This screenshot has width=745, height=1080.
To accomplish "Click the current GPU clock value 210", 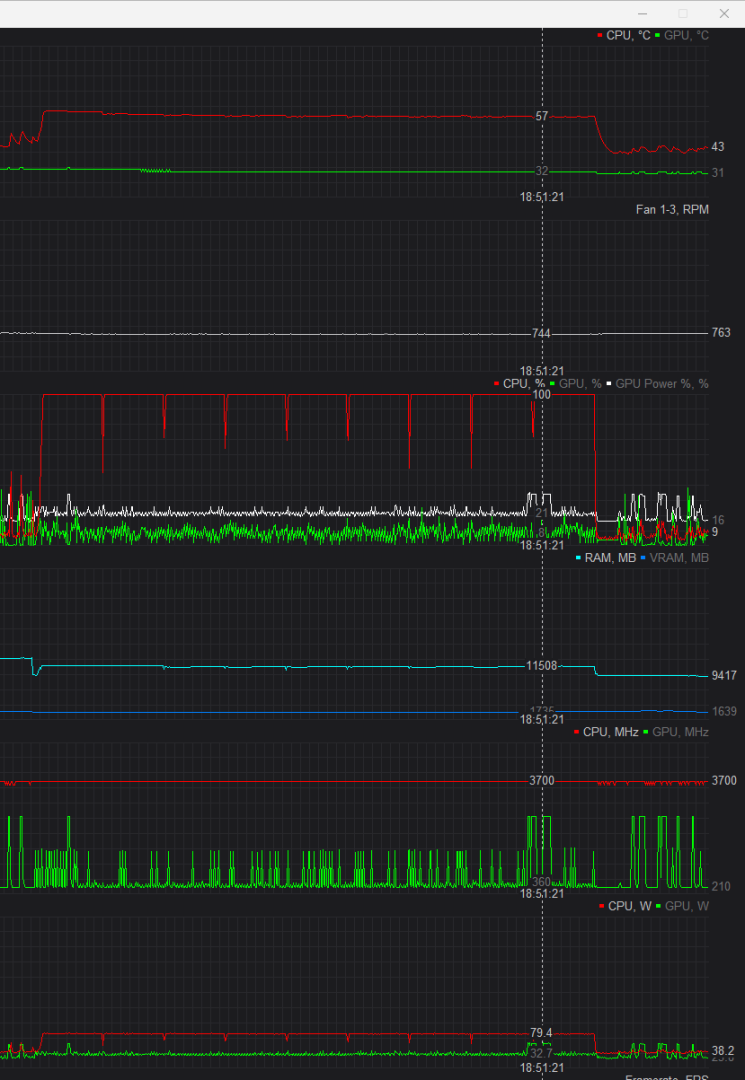I will coord(721,886).
